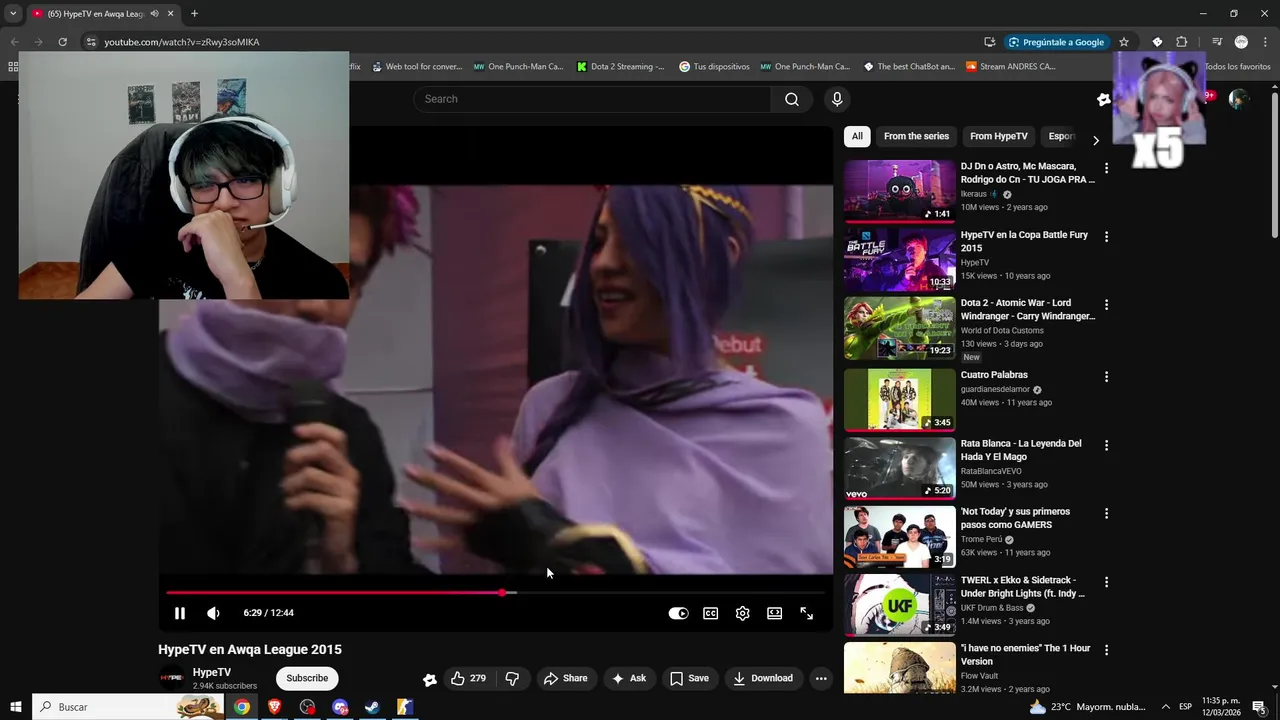Open video player settings gear
Viewport: 1280px width, 720px height.
[742, 613]
